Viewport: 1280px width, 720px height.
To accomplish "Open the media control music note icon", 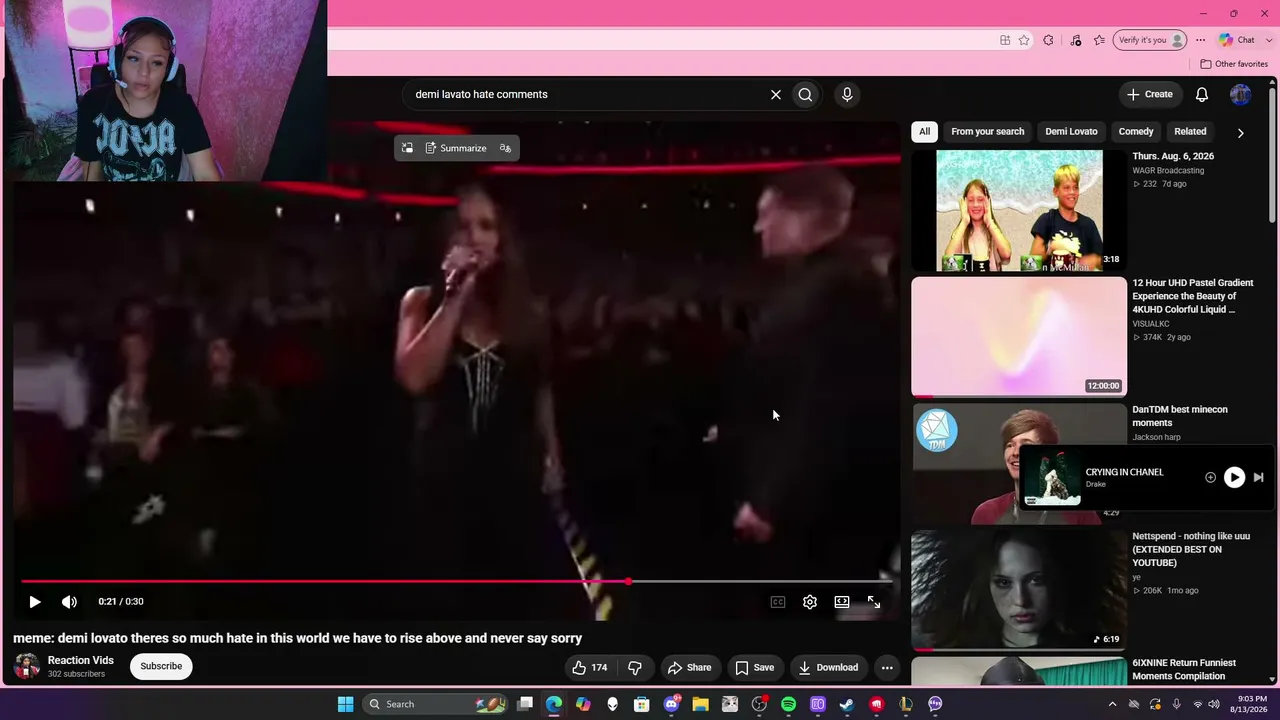I will tap(1076, 40).
